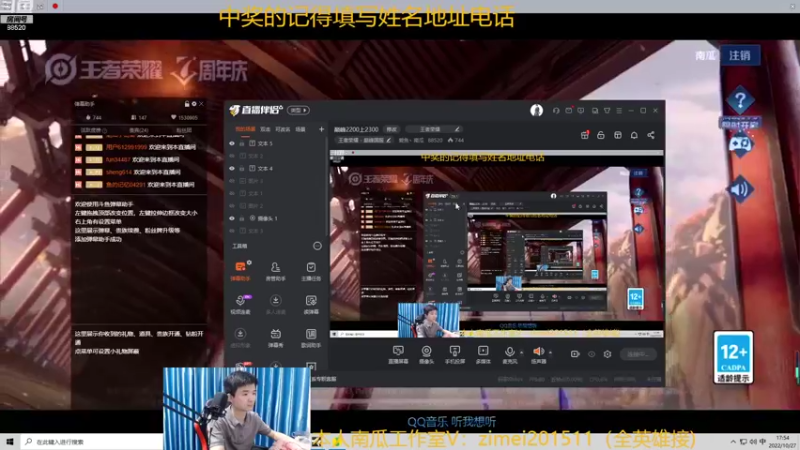Click the preview eye icon by settings gear

pyautogui.click(x=591, y=354)
